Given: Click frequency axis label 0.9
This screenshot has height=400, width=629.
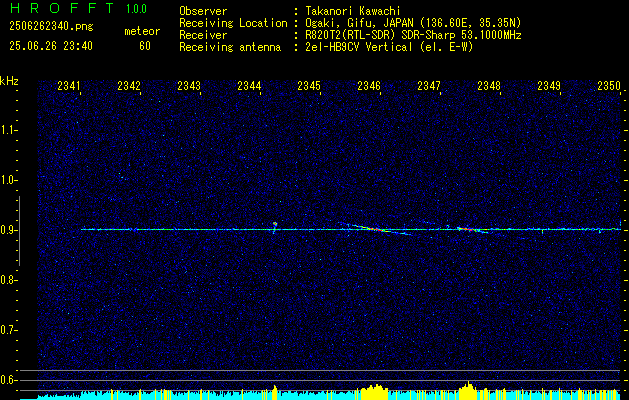Looking at the screenshot, I should click(7, 230).
